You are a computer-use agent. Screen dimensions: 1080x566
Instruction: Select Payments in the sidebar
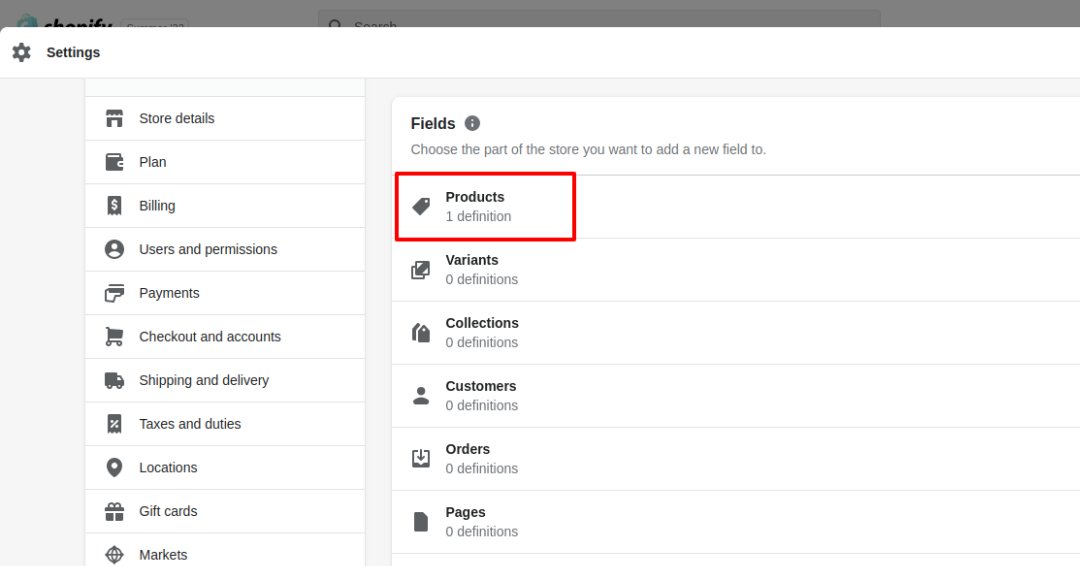225,293
